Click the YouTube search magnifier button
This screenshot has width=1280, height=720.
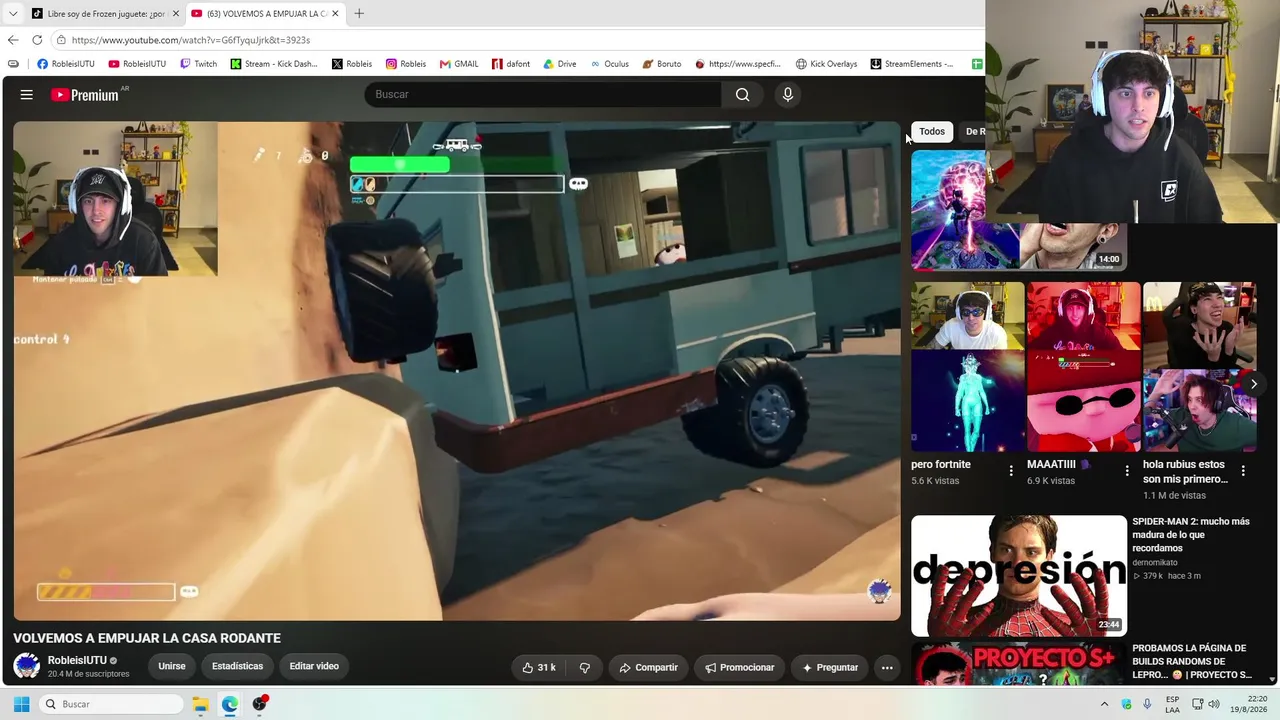pos(742,95)
